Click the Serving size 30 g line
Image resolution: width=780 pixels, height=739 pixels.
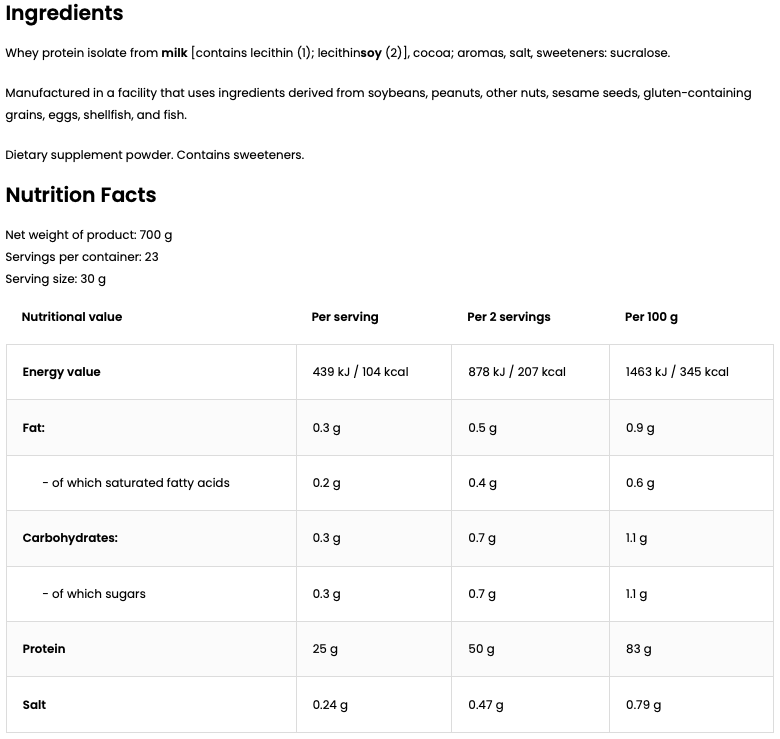[56, 279]
